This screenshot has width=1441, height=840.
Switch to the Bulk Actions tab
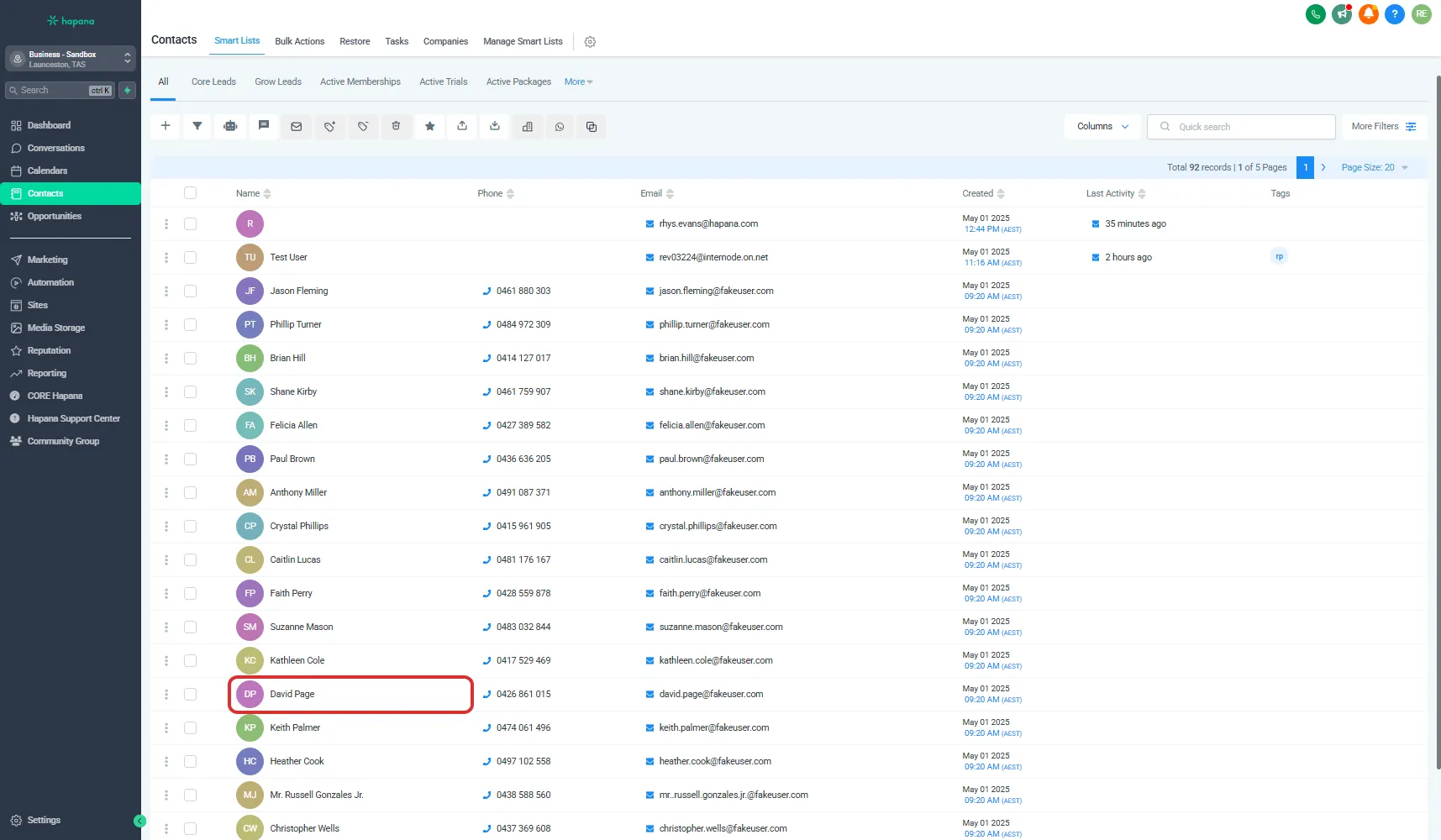(x=299, y=41)
